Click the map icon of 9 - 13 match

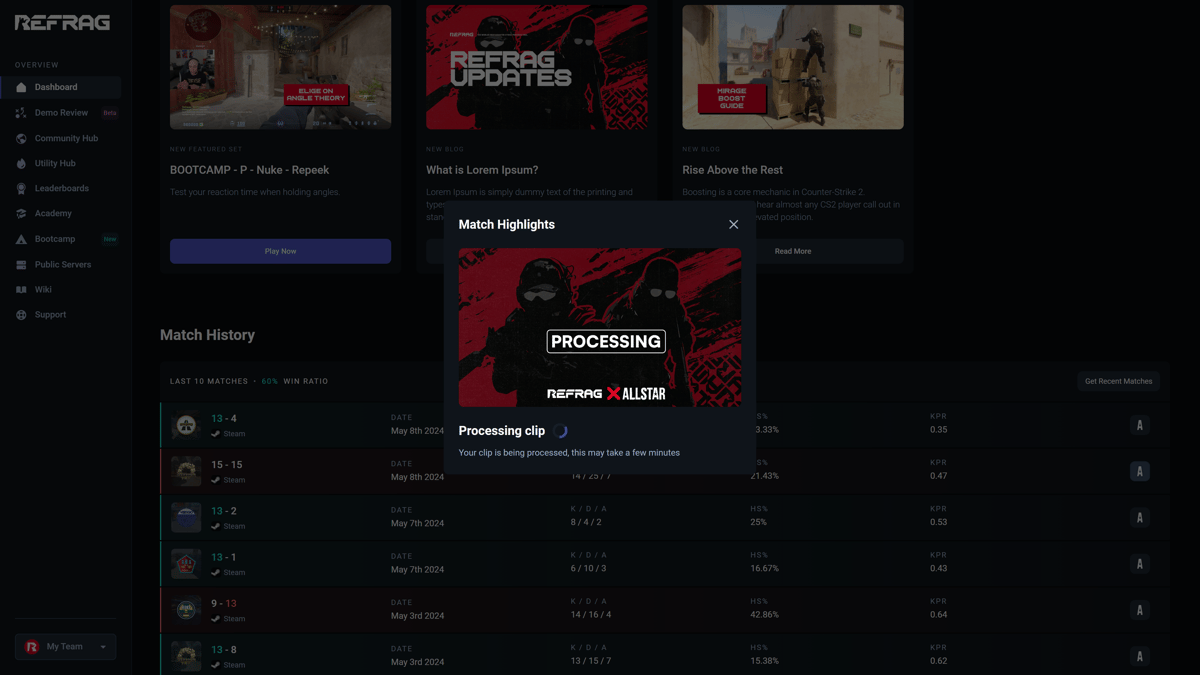point(186,610)
